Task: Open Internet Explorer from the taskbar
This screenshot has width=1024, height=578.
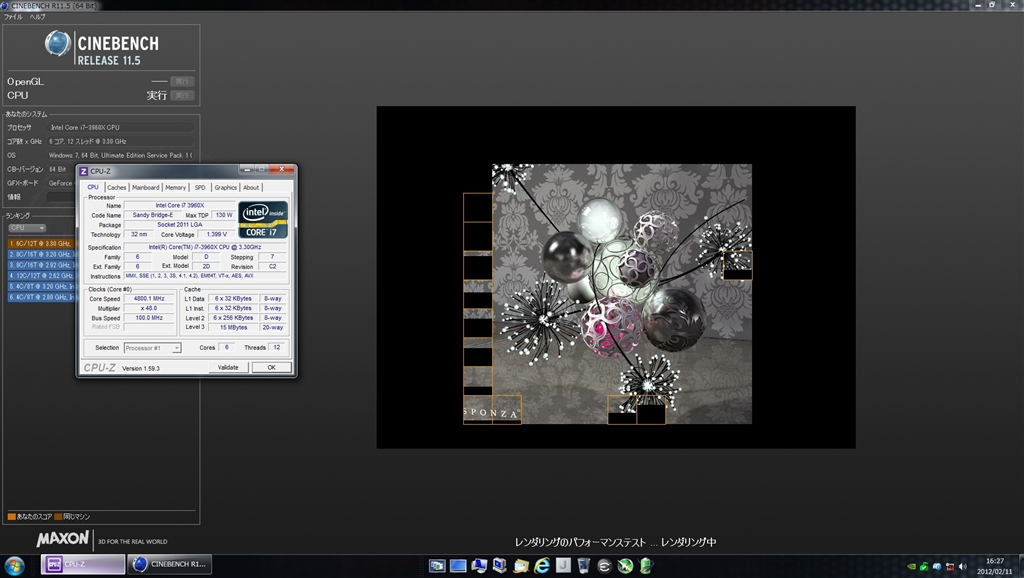Action: 542,565
